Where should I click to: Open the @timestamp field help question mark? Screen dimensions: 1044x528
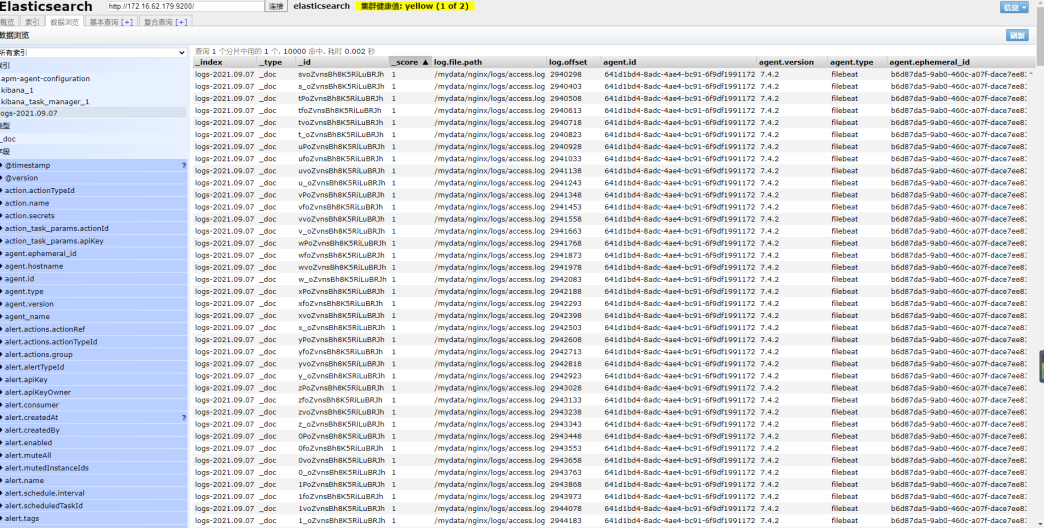coord(184,165)
